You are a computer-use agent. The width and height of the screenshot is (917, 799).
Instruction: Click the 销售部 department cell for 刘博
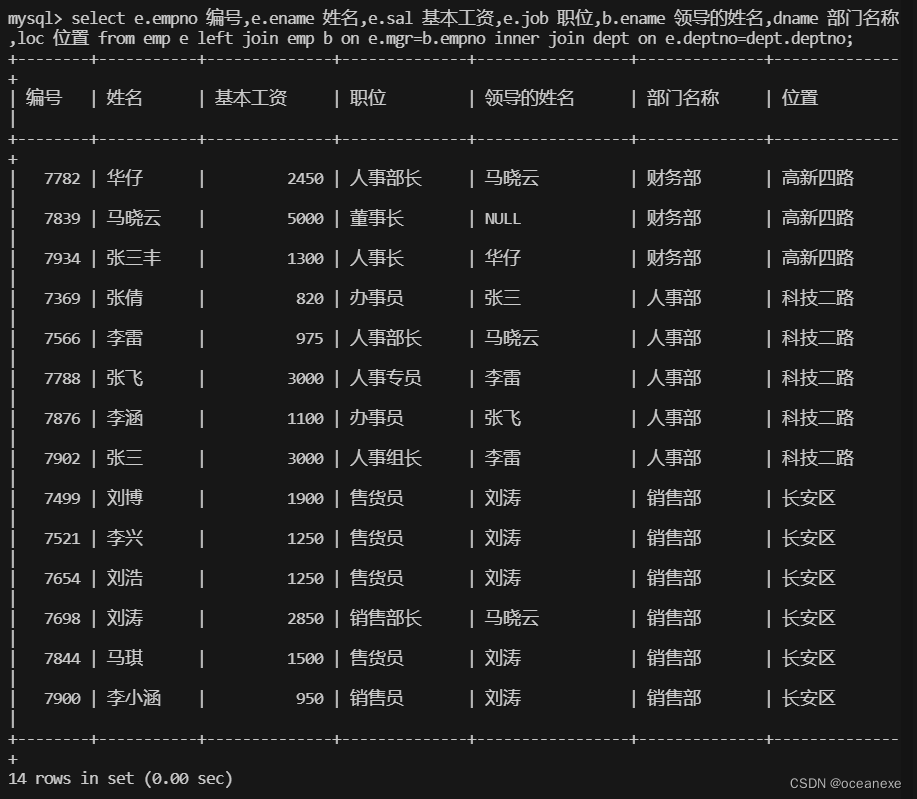pos(673,498)
